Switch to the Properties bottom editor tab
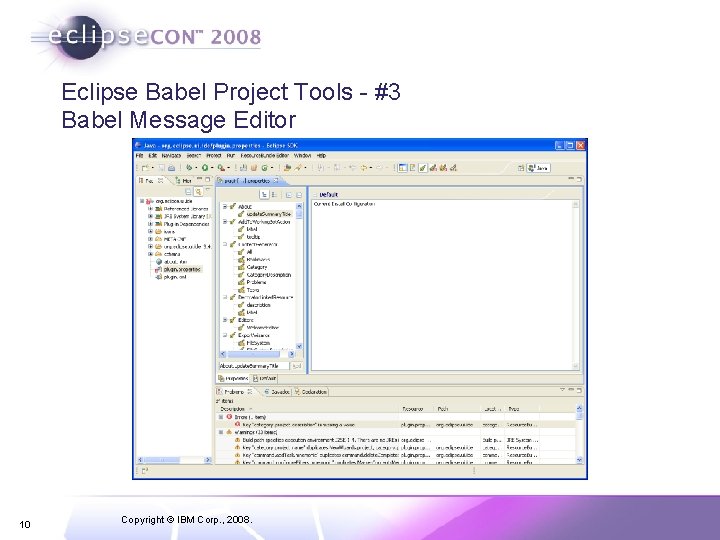Viewport: 720px width, 540px height. pos(233,378)
